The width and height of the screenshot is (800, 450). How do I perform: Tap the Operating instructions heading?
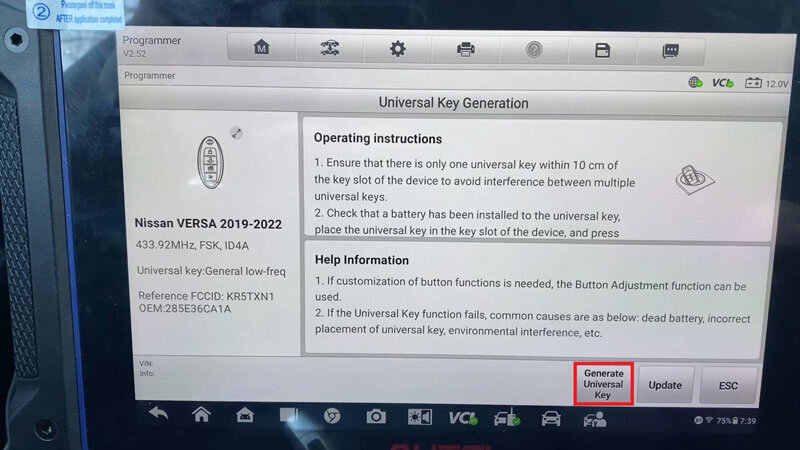(x=378, y=138)
